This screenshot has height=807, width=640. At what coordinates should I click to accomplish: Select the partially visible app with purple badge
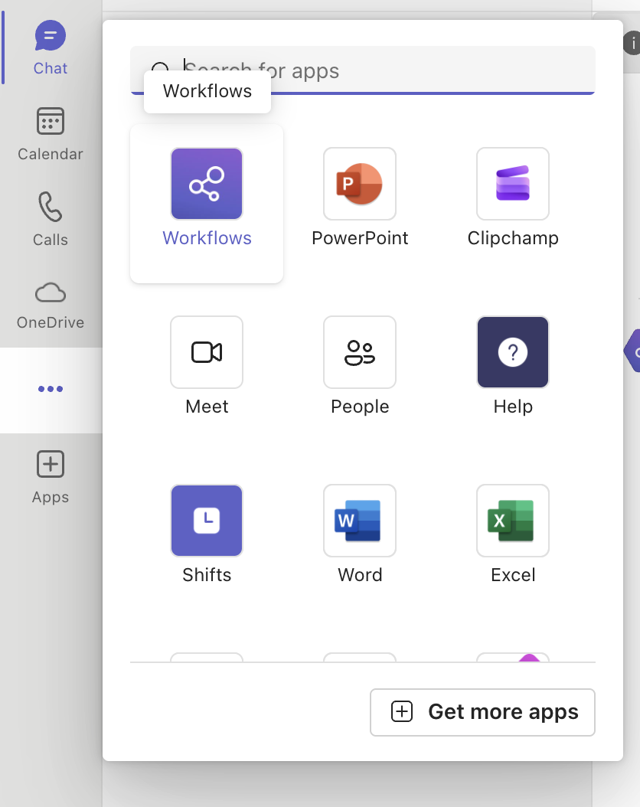(x=513, y=657)
